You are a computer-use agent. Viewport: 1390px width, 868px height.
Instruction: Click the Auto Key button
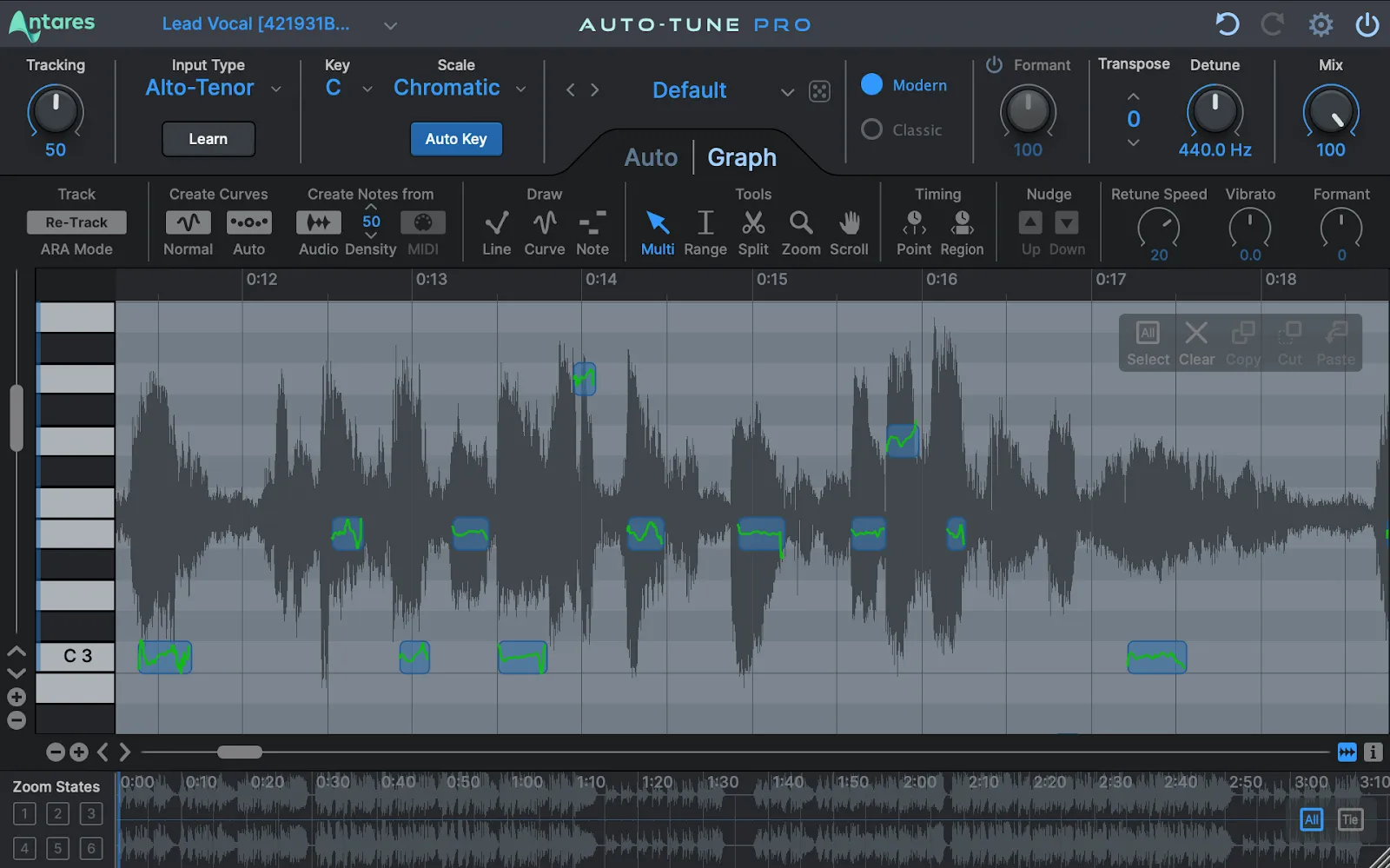(456, 139)
